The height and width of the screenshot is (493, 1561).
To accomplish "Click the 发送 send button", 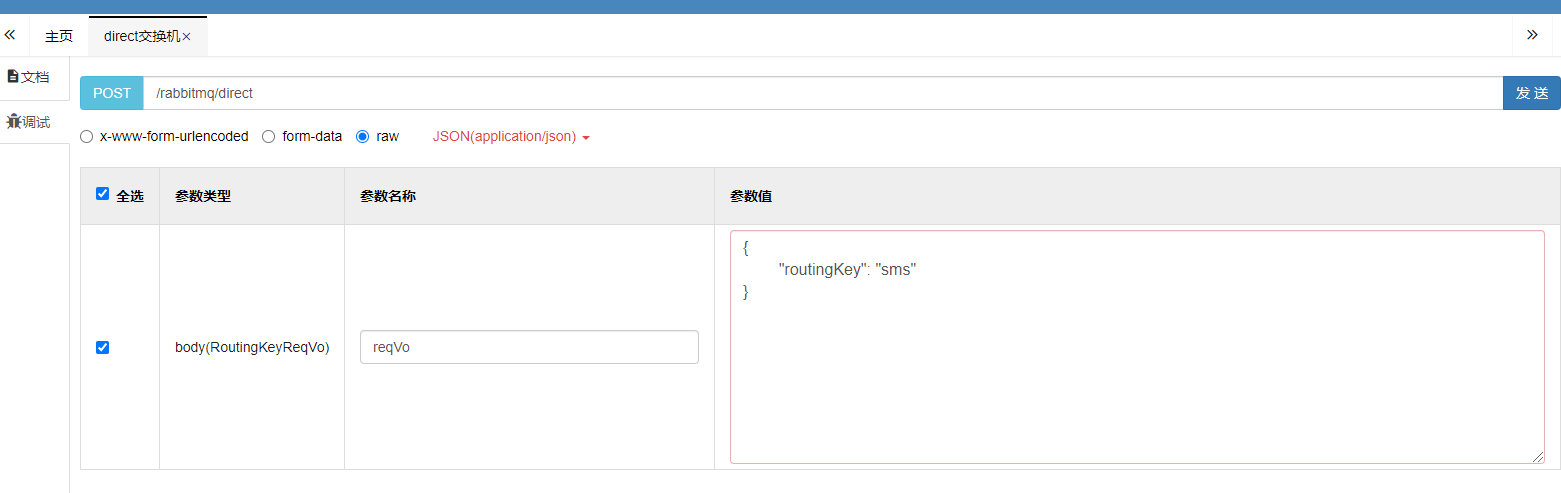I will [x=1532, y=93].
